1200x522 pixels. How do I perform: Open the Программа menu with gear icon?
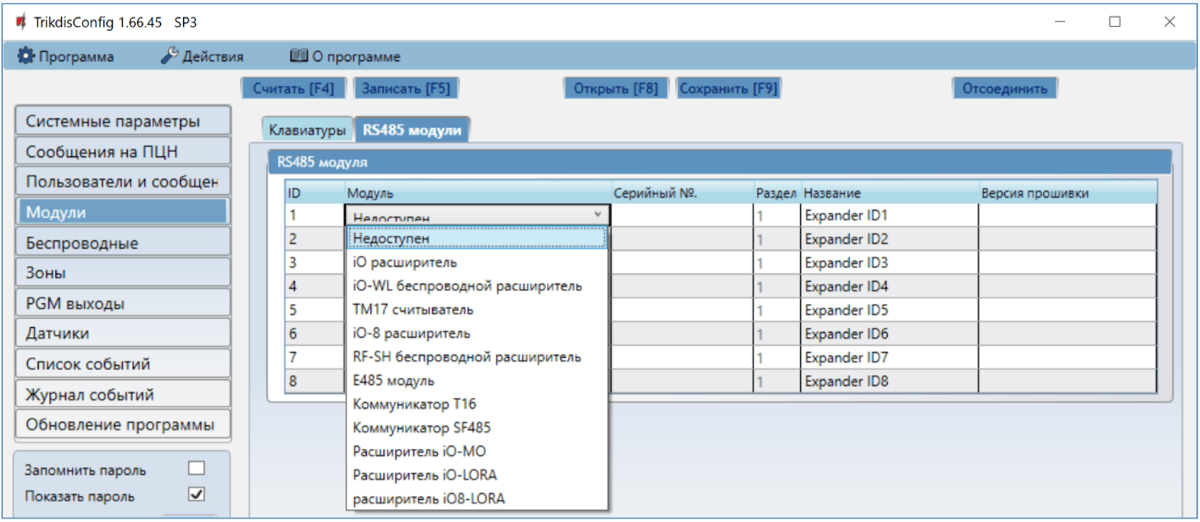66,57
